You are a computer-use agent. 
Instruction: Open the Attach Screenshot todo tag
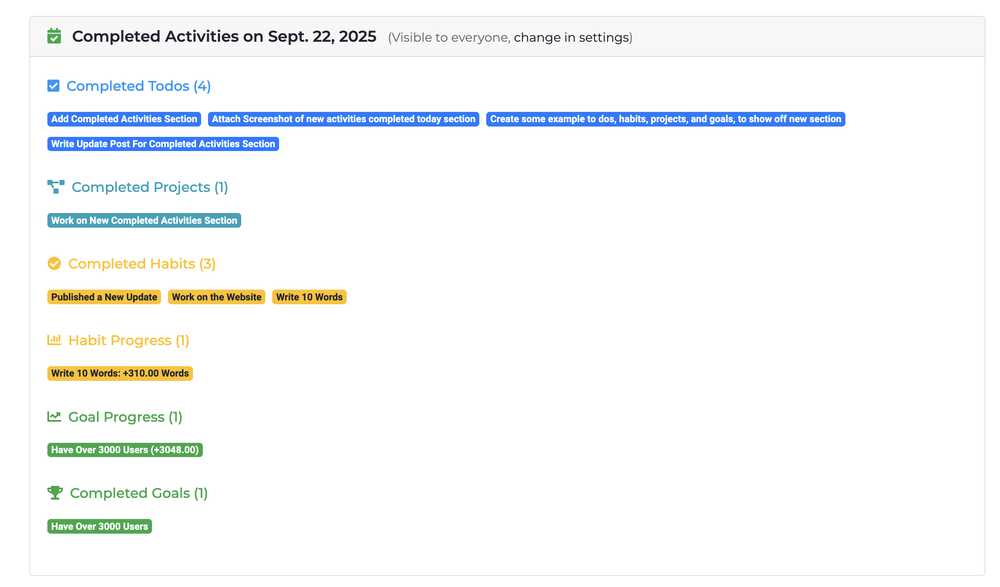coord(343,118)
